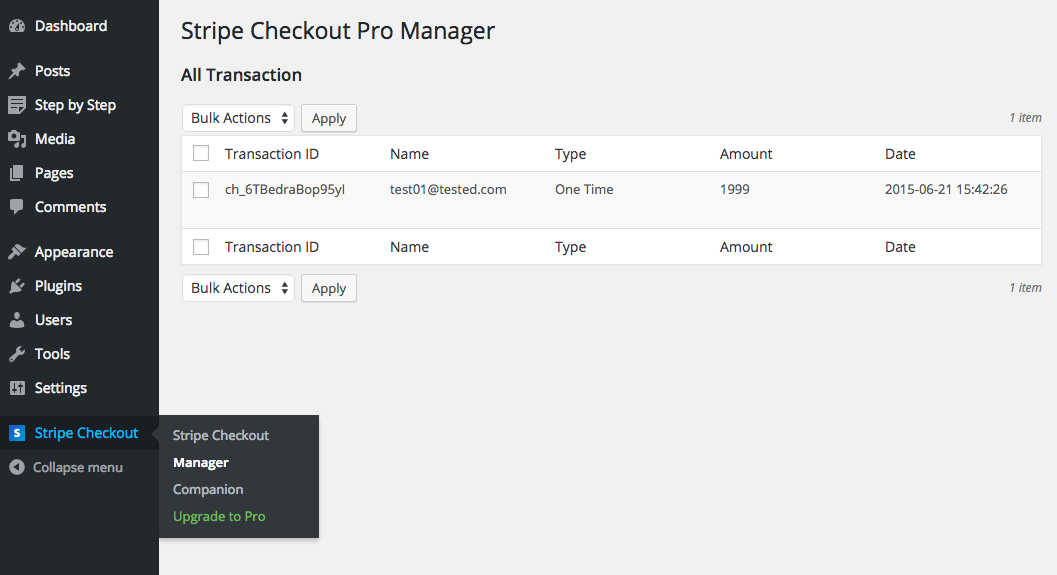Click the Upgrade to Pro link
Image resolution: width=1057 pixels, height=575 pixels.
pyautogui.click(x=219, y=516)
